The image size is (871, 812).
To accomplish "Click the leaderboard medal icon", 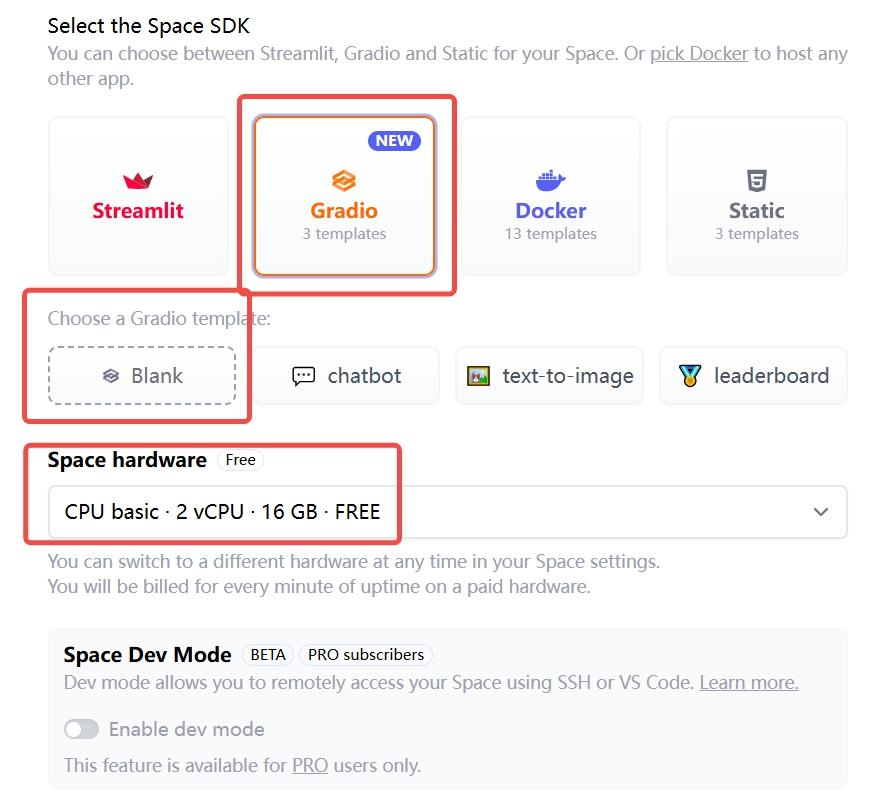I will click(x=690, y=376).
